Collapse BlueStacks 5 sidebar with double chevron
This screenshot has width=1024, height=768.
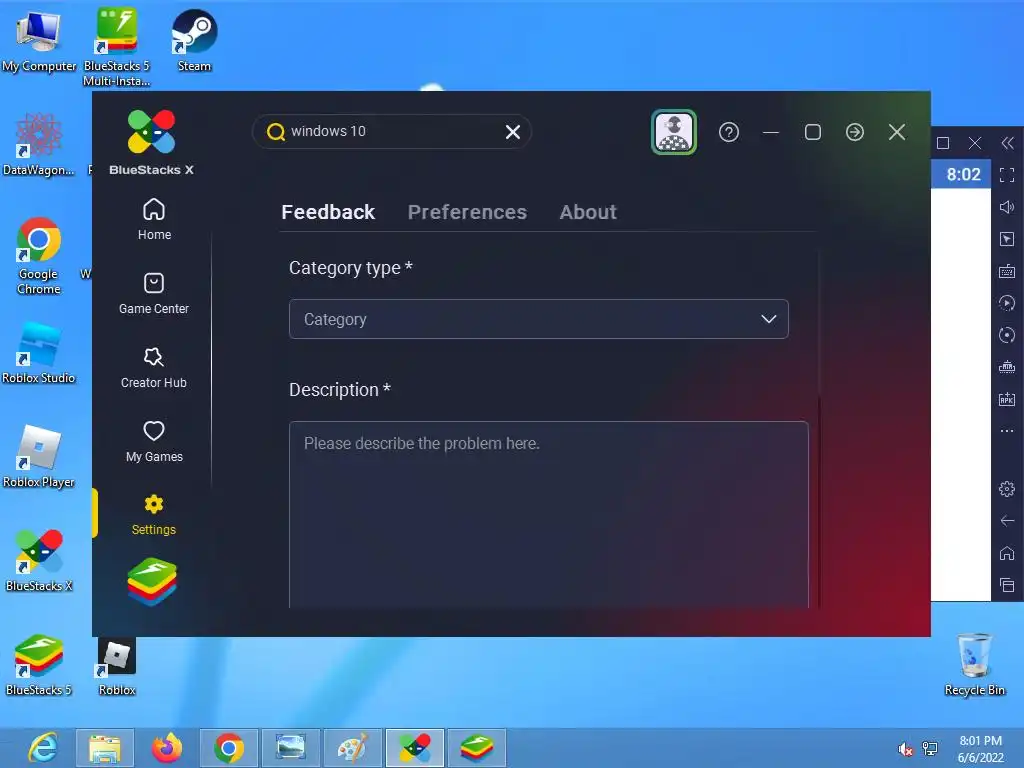tap(1007, 143)
